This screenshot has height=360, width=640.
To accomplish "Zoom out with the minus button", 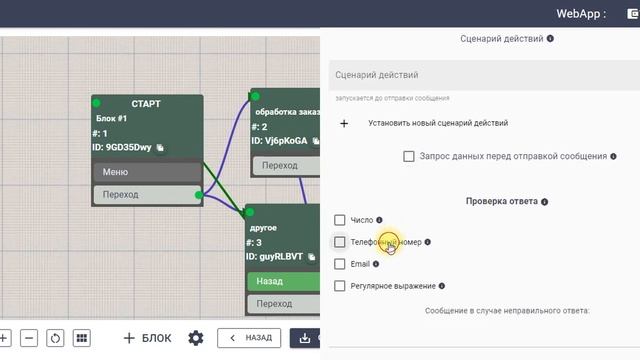I will (x=29, y=338).
